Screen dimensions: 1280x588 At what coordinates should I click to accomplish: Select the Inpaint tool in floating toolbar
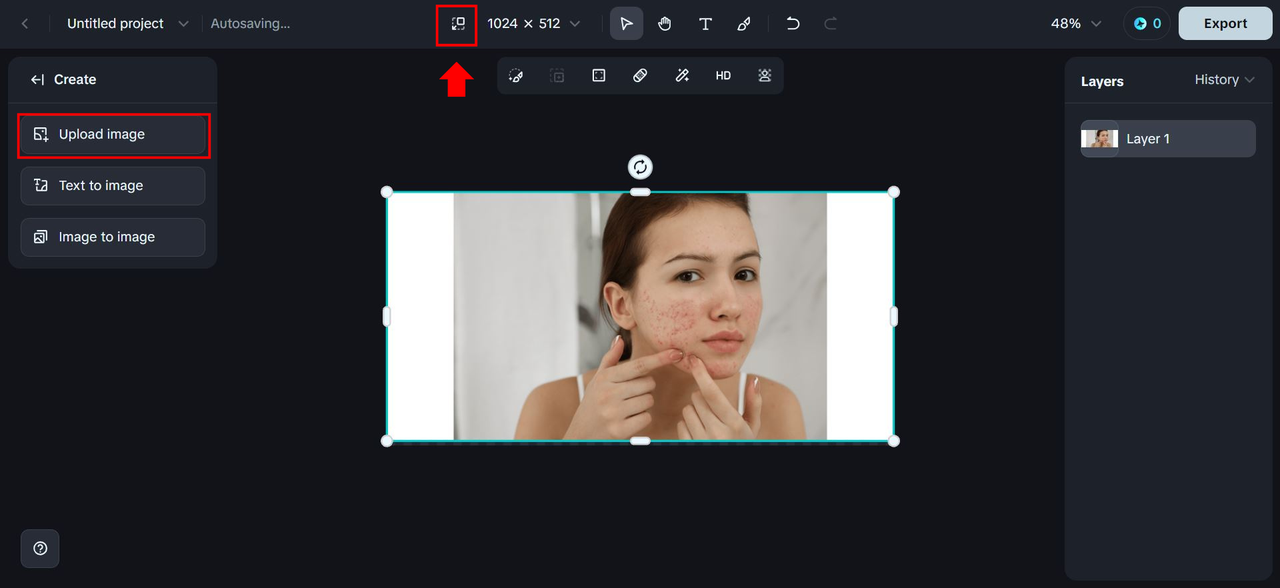pos(516,75)
